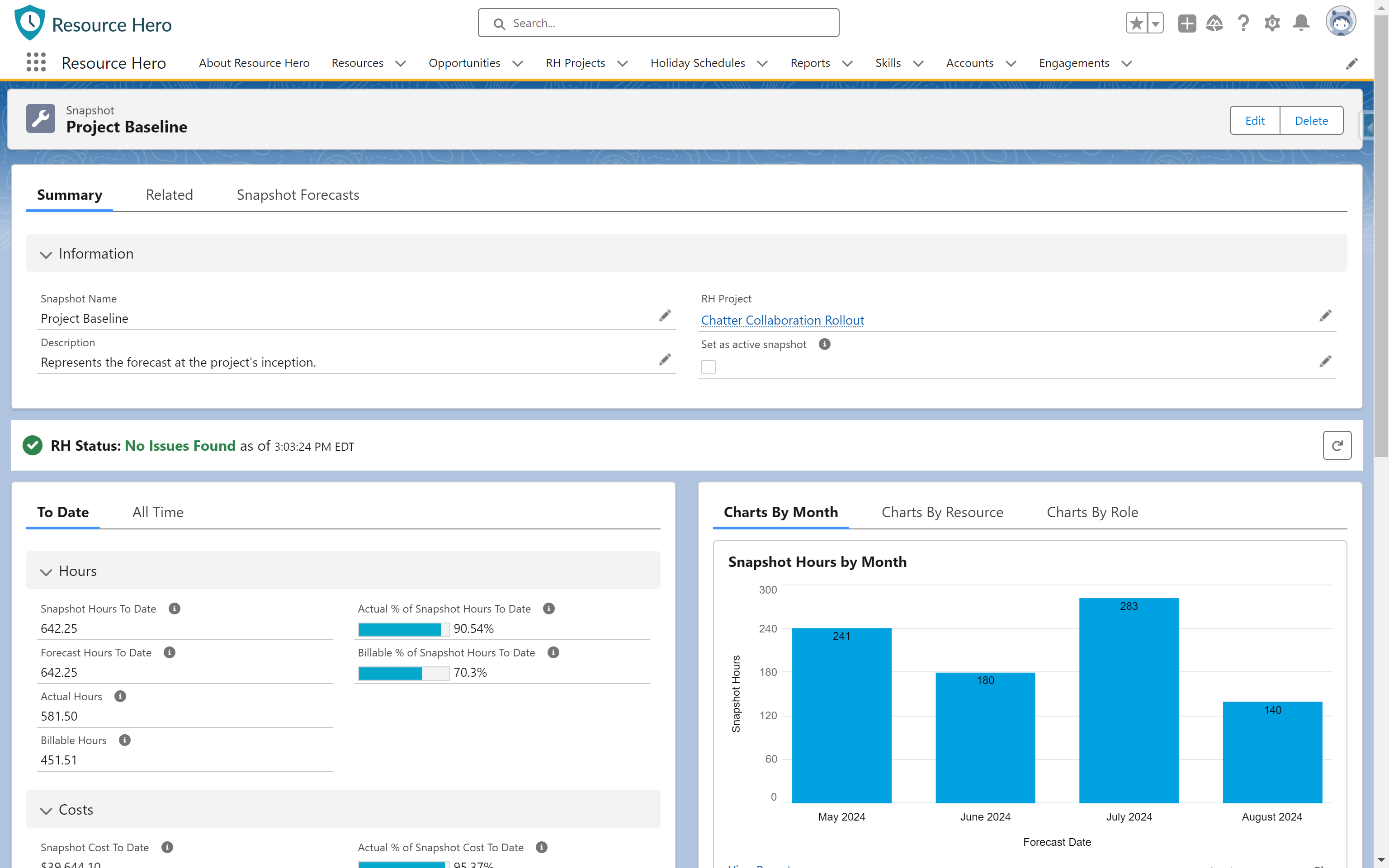Expand the Skills nav dropdown
1389x868 pixels.
[x=918, y=64]
